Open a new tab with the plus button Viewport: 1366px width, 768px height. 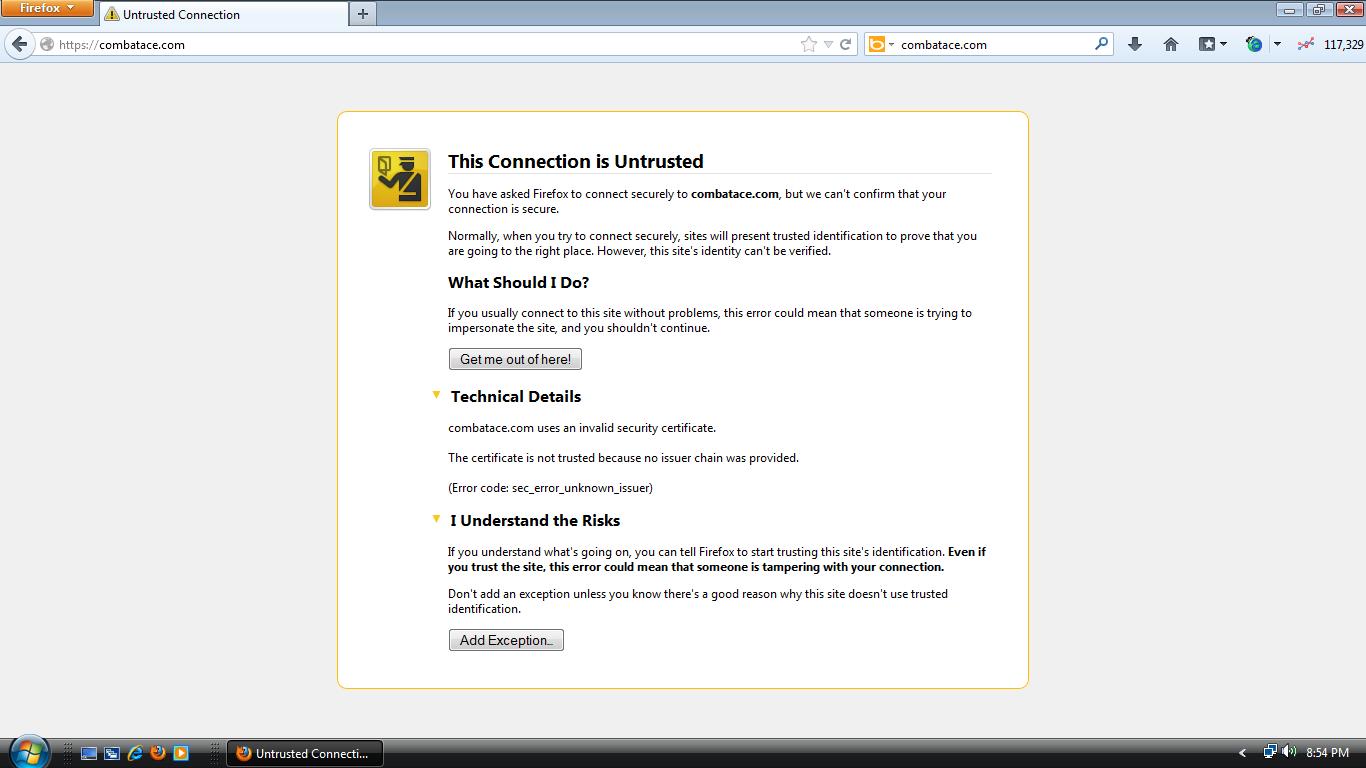click(x=363, y=14)
